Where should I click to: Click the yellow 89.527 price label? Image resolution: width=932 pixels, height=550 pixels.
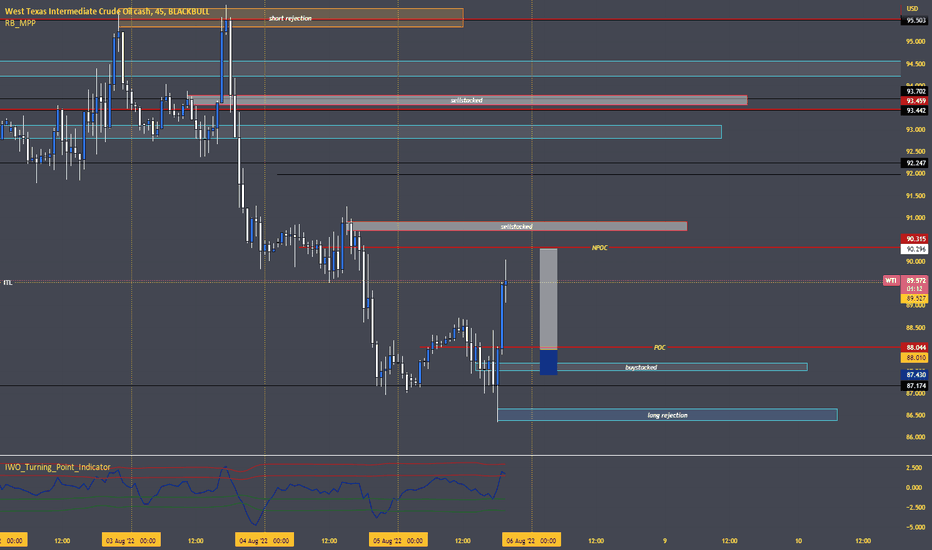(915, 298)
